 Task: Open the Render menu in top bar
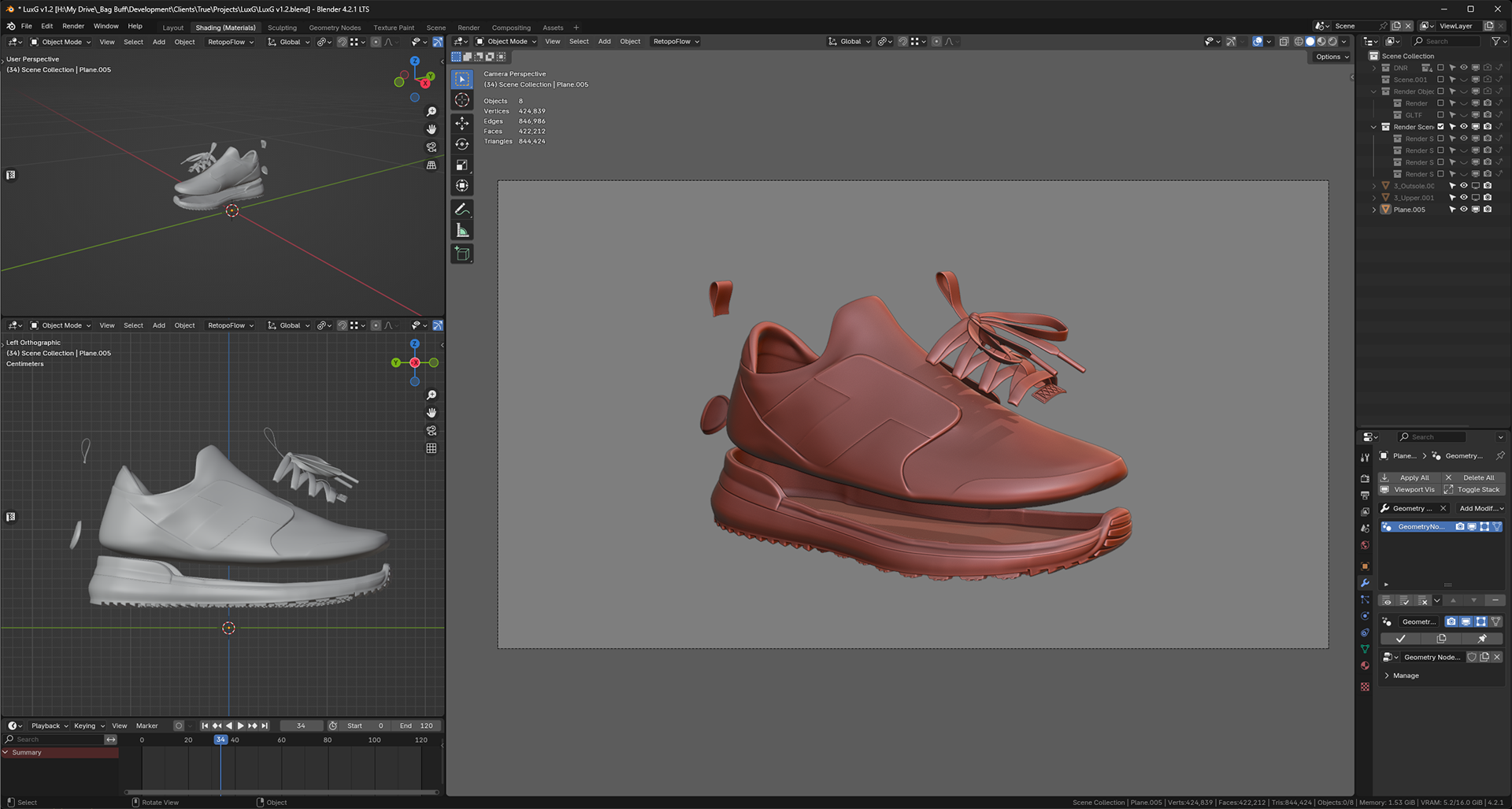(x=73, y=26)
